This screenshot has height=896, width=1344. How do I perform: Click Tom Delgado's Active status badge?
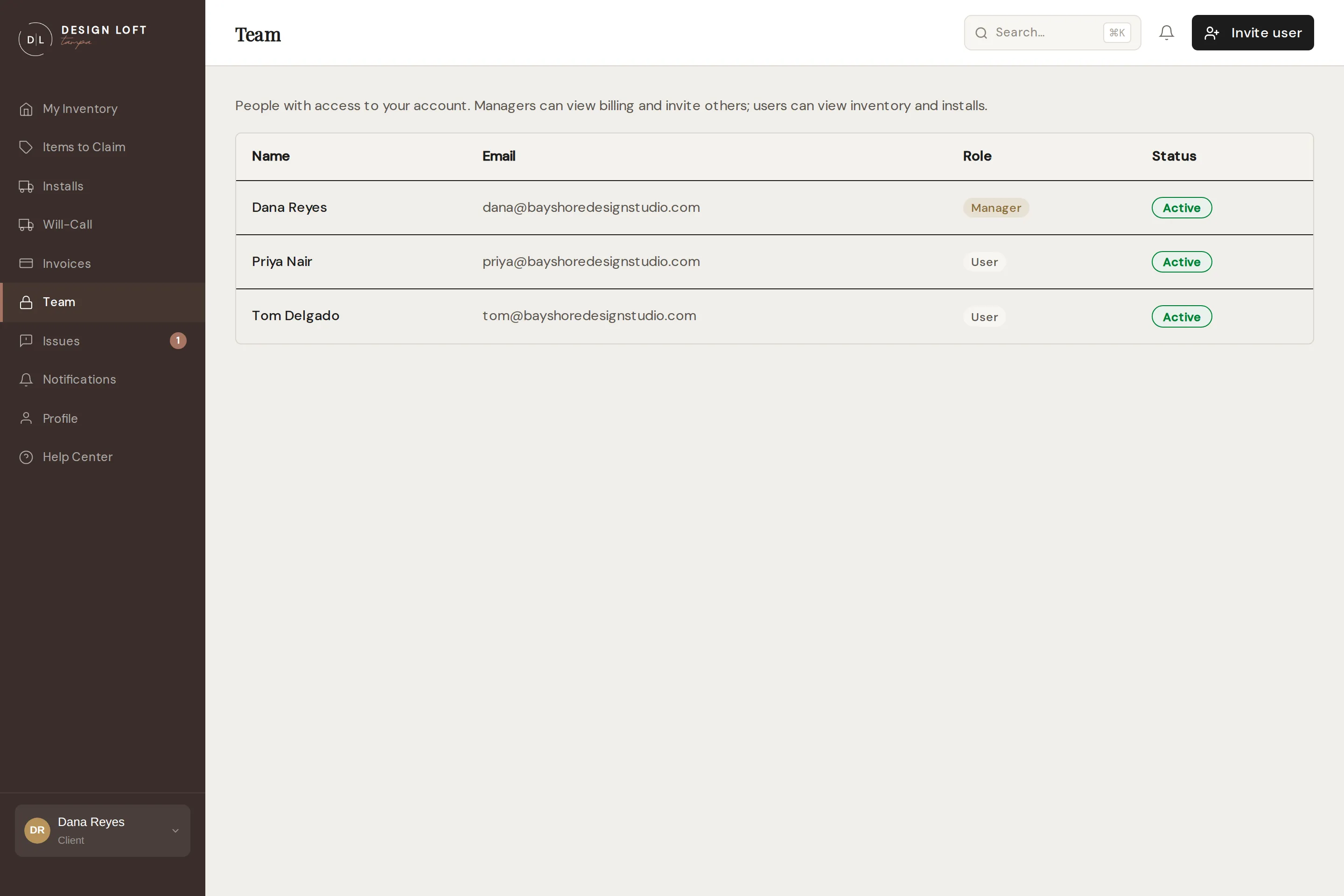tap(1181, 316)
